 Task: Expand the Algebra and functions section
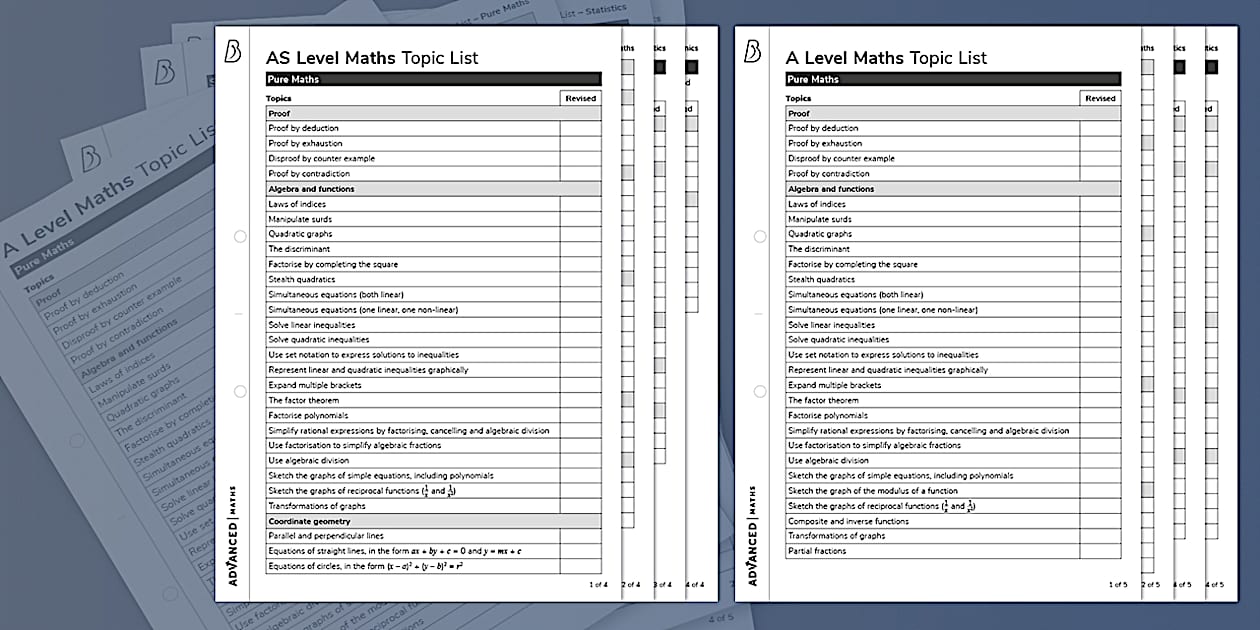[x=433, y=189]
